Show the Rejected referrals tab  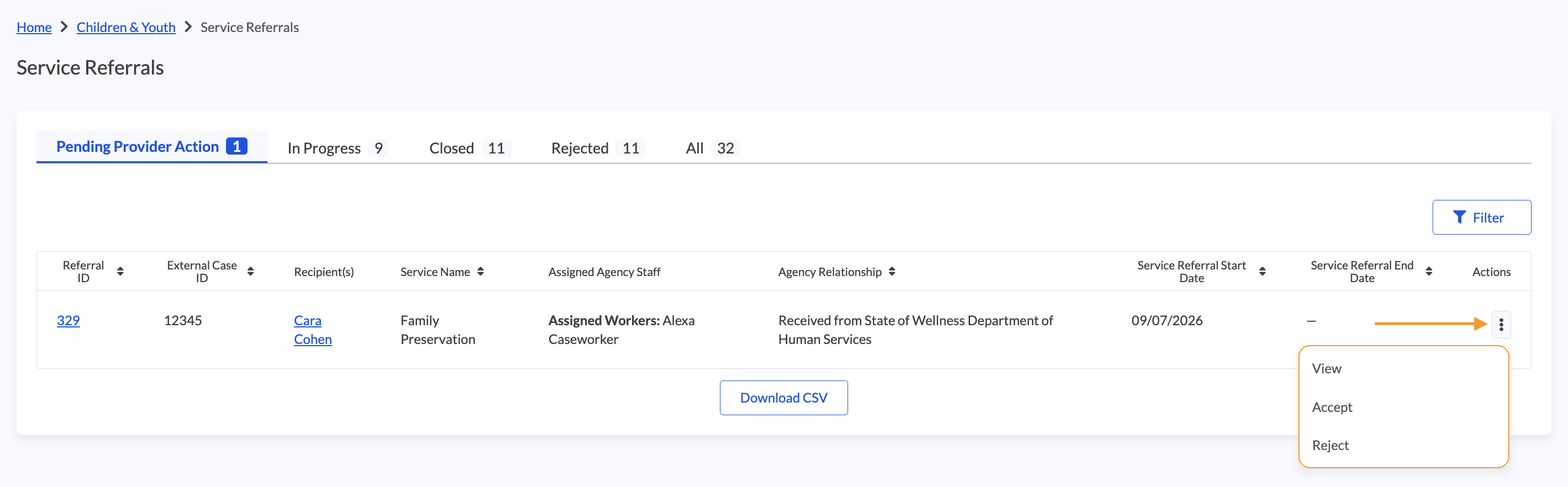[x=597, y=148]
